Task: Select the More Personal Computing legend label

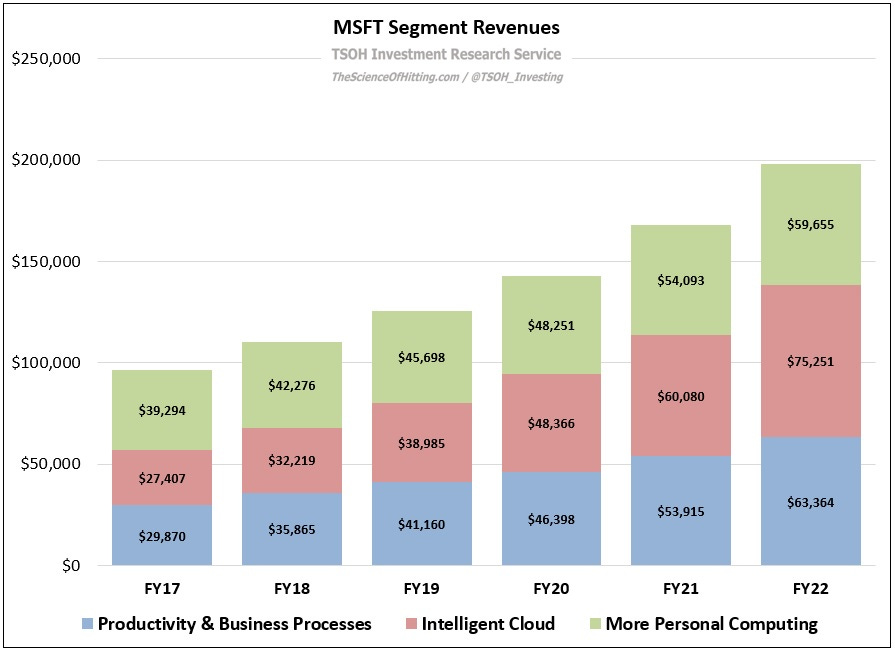Action: 712,624
